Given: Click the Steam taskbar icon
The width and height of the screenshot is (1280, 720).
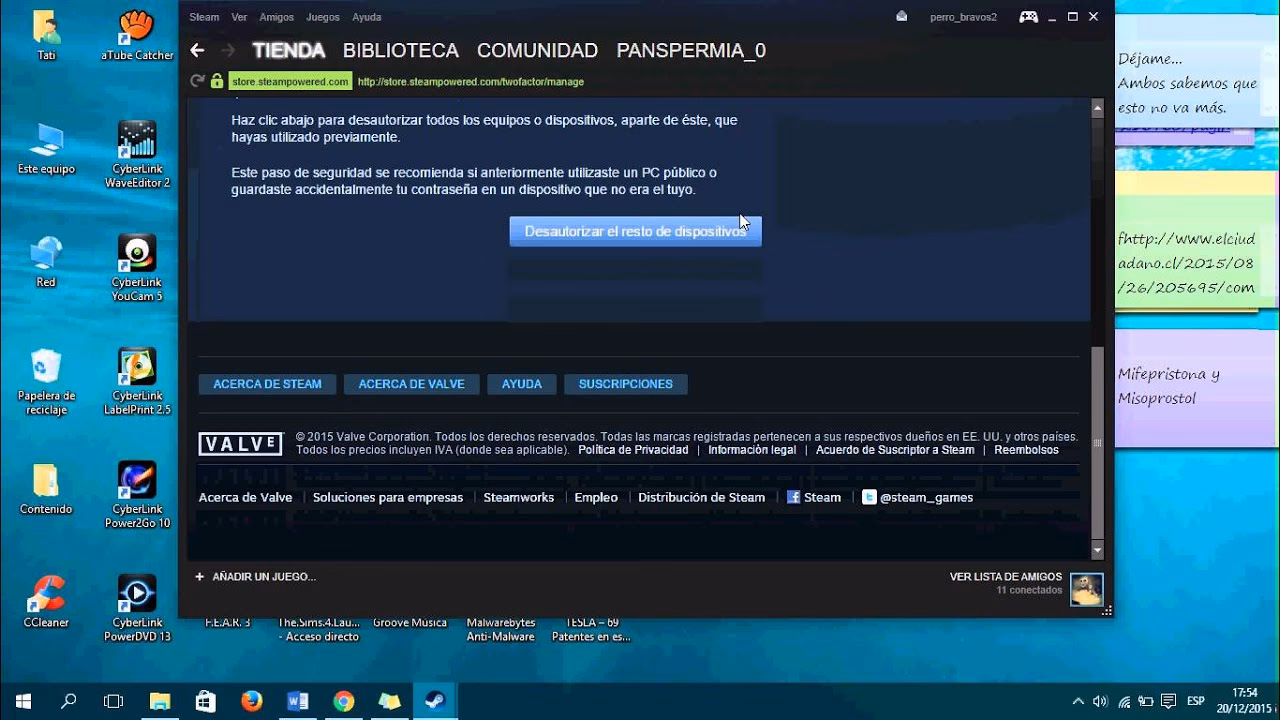Looking at the screenshot, I should click(435, 701).
